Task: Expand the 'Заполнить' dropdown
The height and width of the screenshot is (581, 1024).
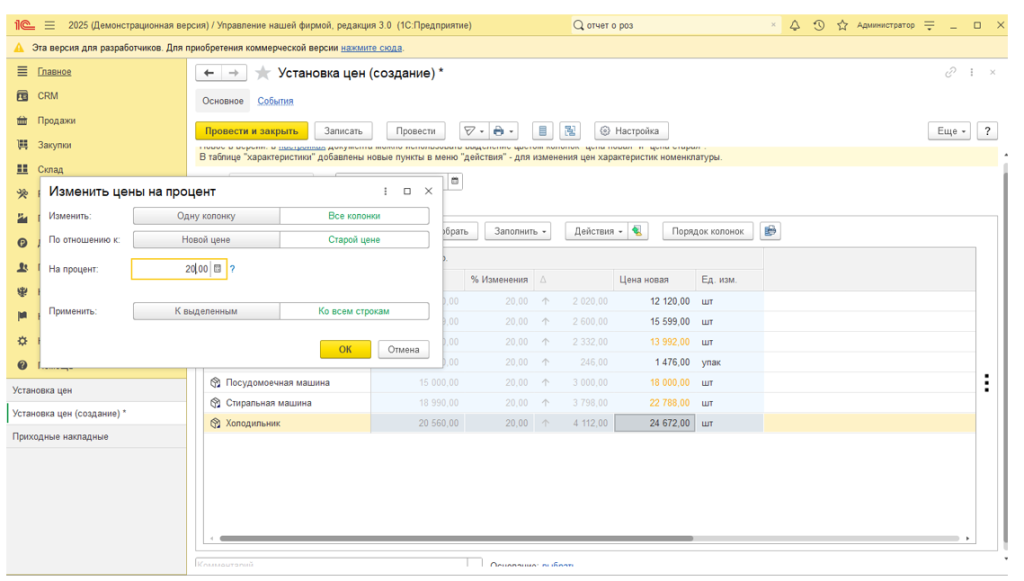Action: coord(520,231)
